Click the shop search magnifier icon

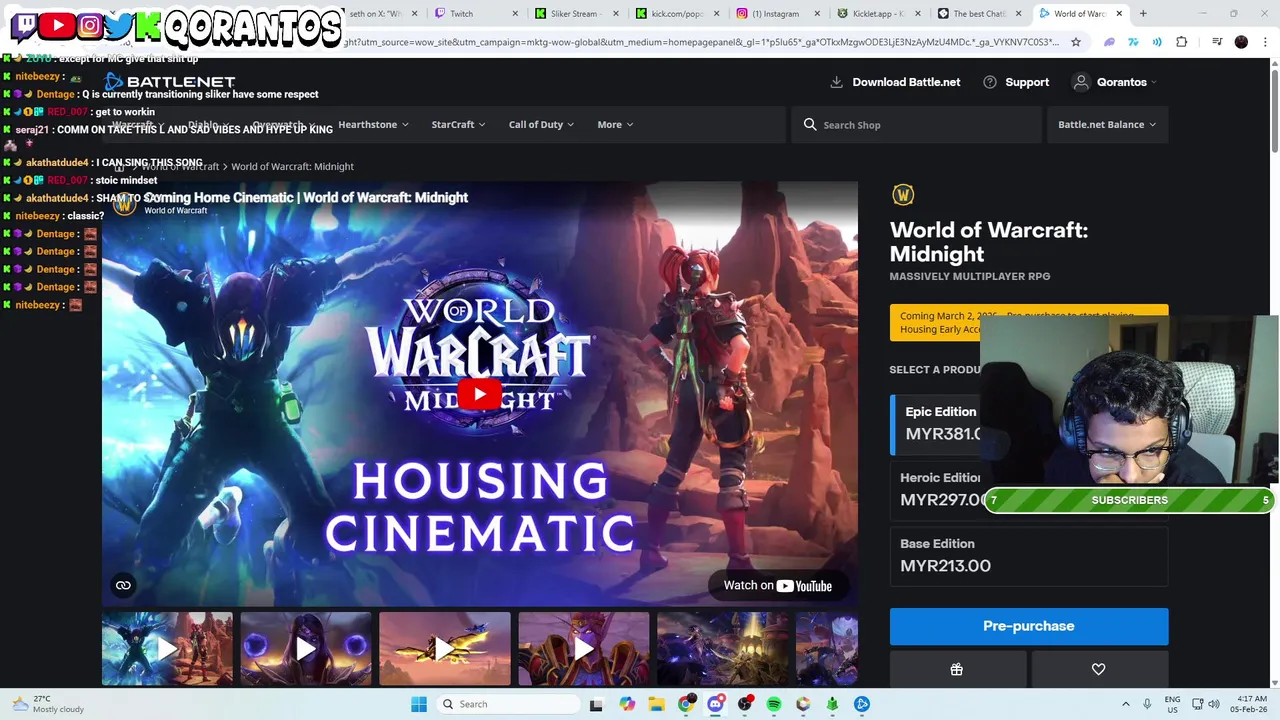[810, 124]
